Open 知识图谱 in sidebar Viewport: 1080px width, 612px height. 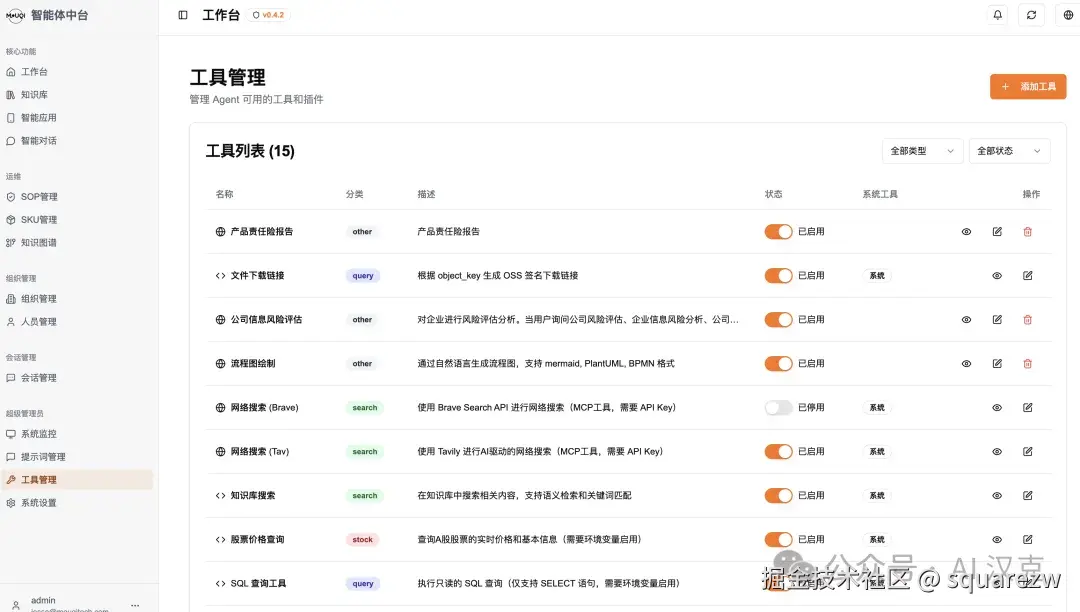click(x=76, y=243)
